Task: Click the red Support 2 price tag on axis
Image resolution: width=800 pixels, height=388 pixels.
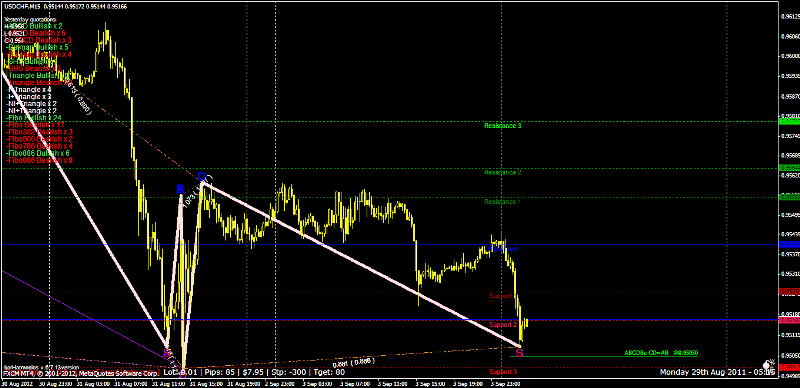Action: coord(789,320)
